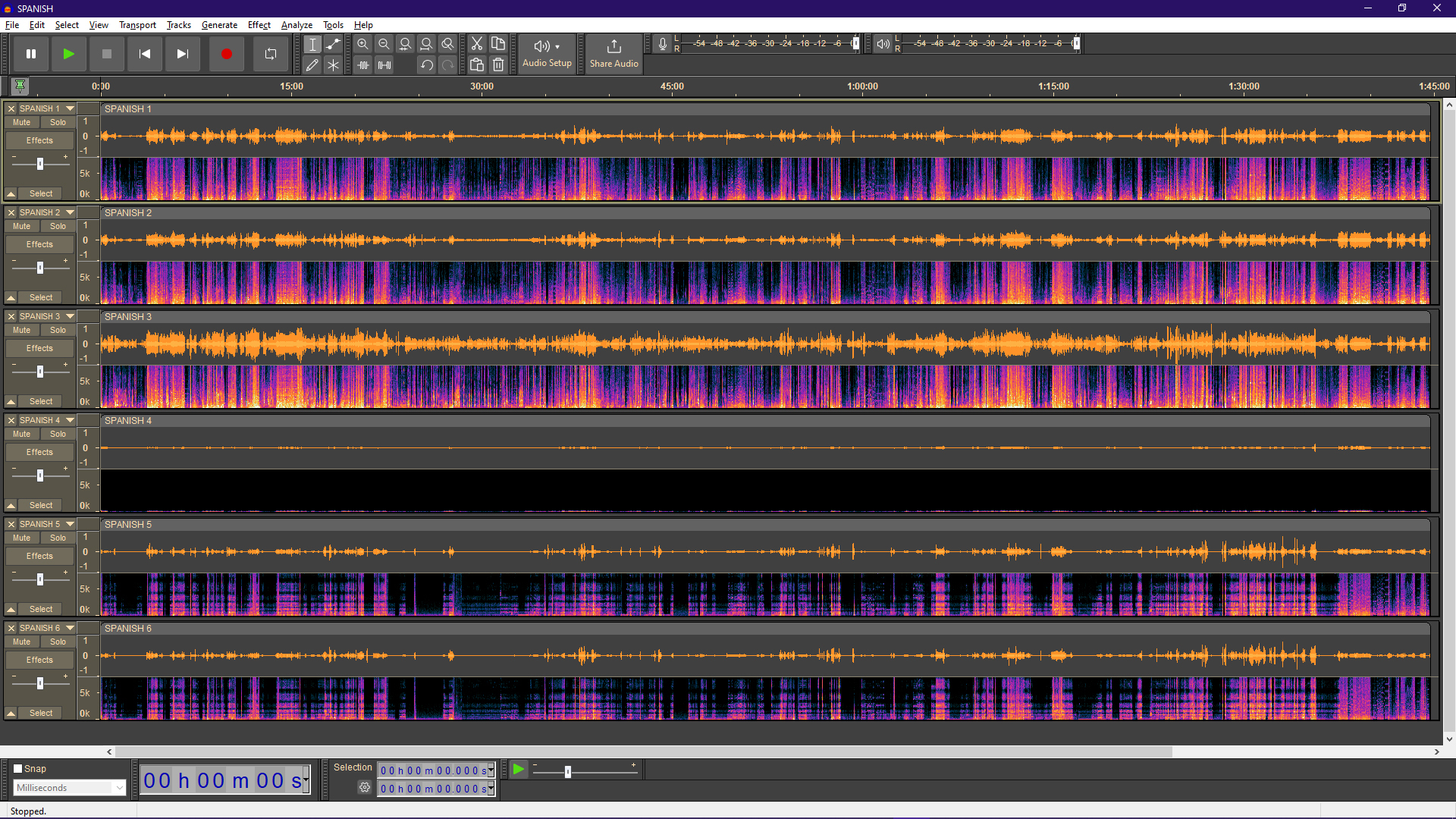Click Select button on SPANISH 6 track
Viewport: 1456px width, 819px height.
(41, 713)
